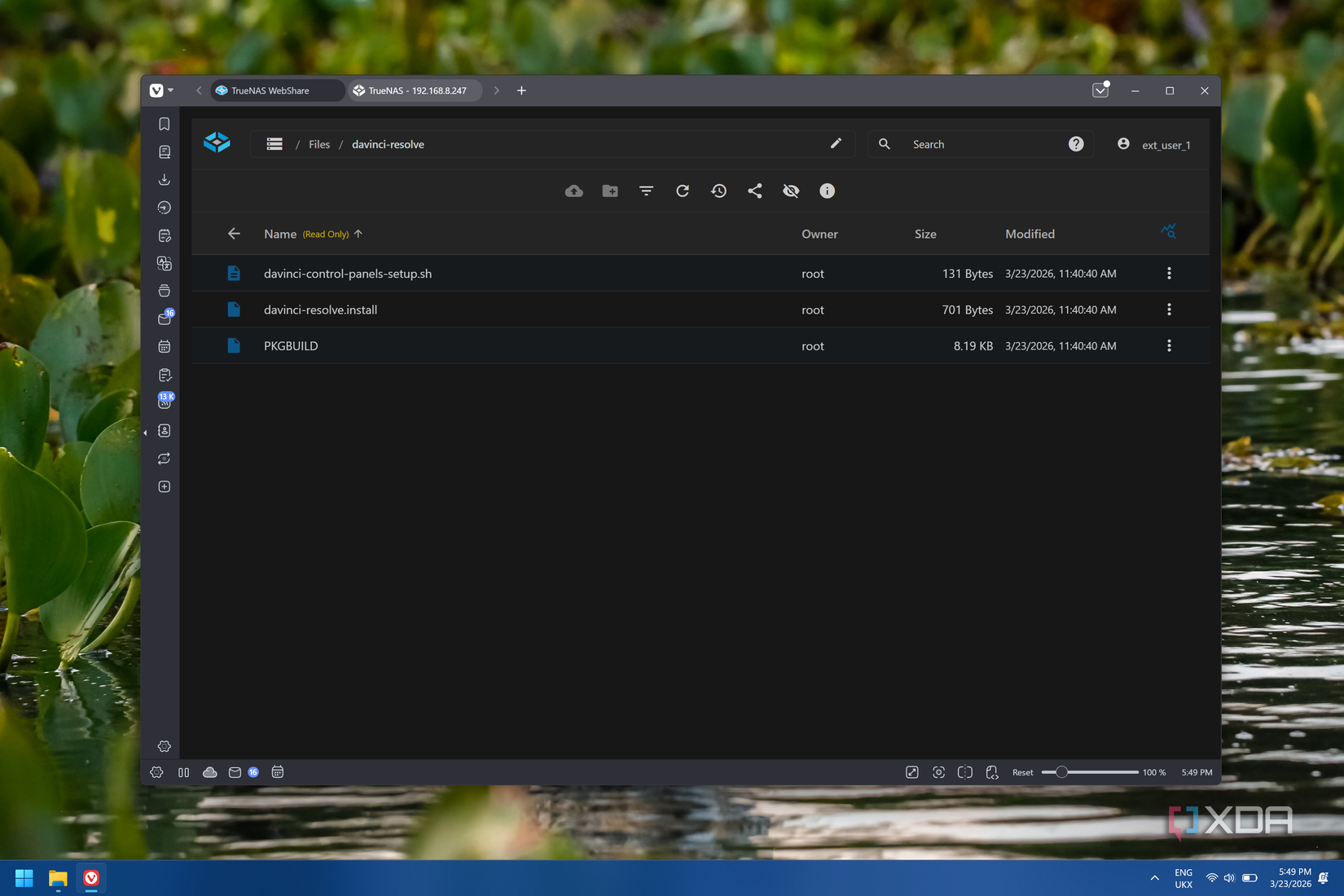The height and width of the screenshot is (896, 1344).
Task: Open Vivaldi Contacts panel
Action: point(164,430)
